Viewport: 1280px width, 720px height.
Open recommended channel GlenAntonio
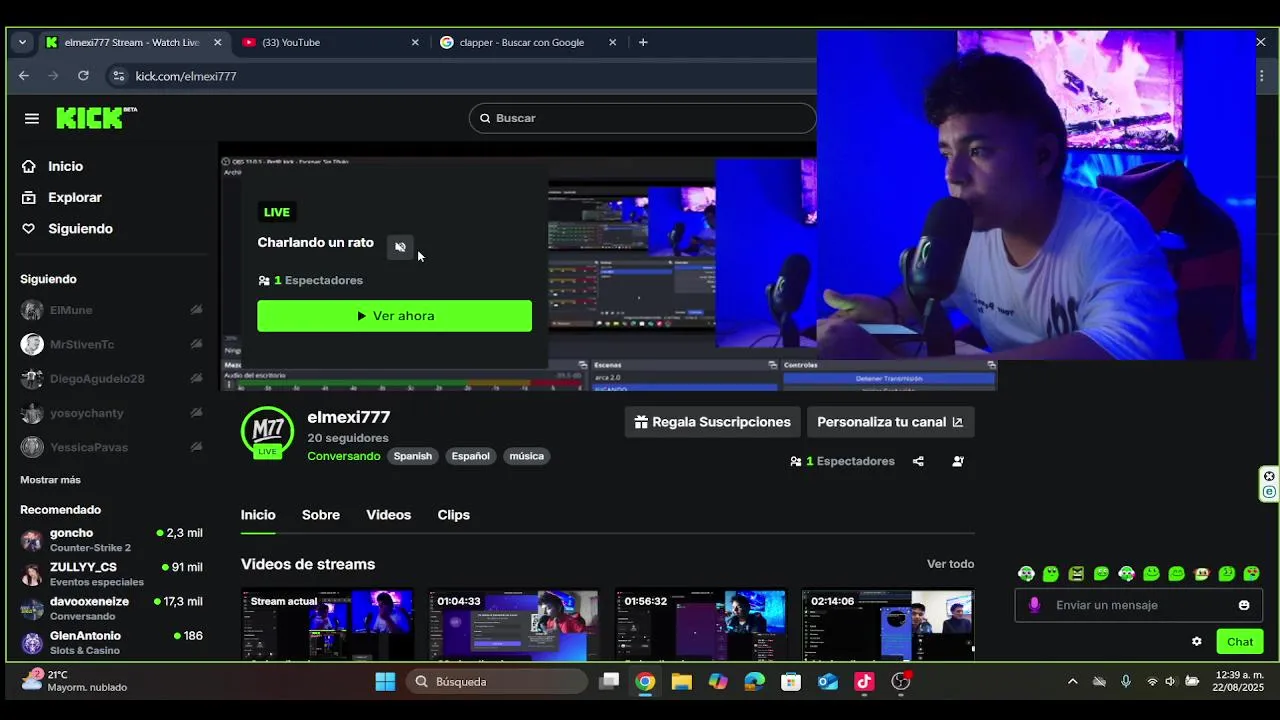111,643
